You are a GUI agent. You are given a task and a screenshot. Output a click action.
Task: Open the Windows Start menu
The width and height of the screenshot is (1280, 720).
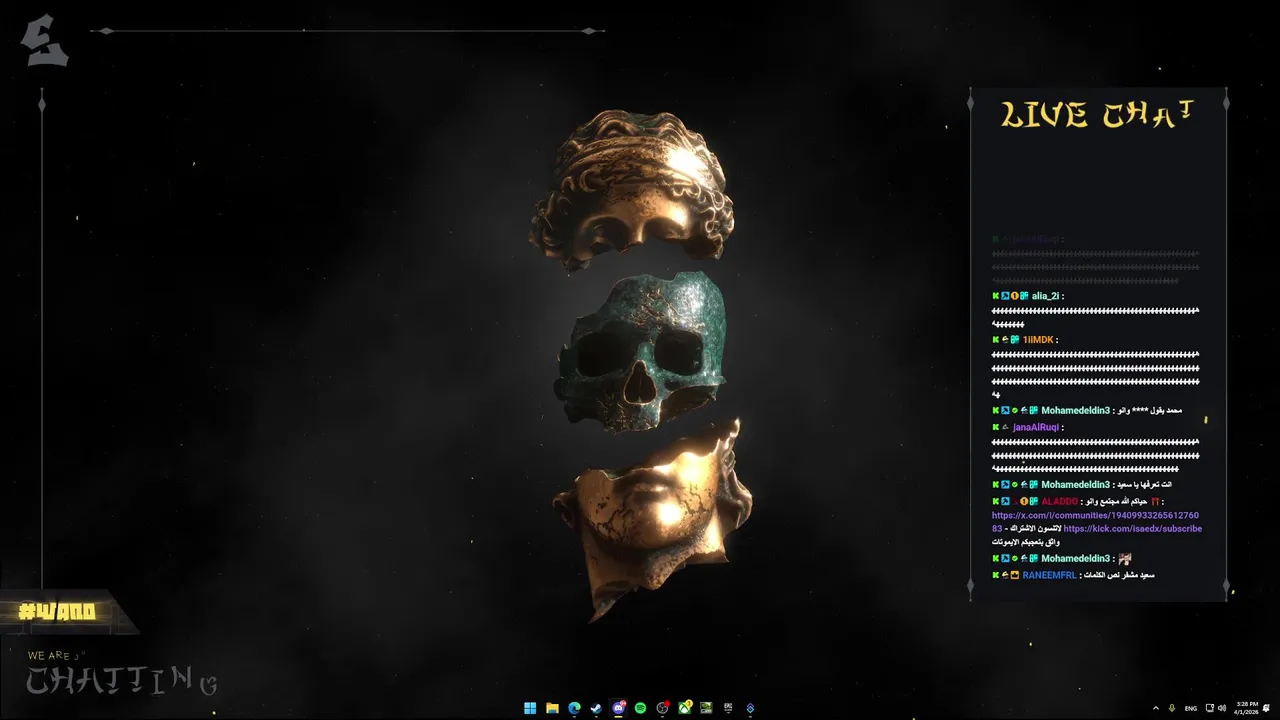530,708
